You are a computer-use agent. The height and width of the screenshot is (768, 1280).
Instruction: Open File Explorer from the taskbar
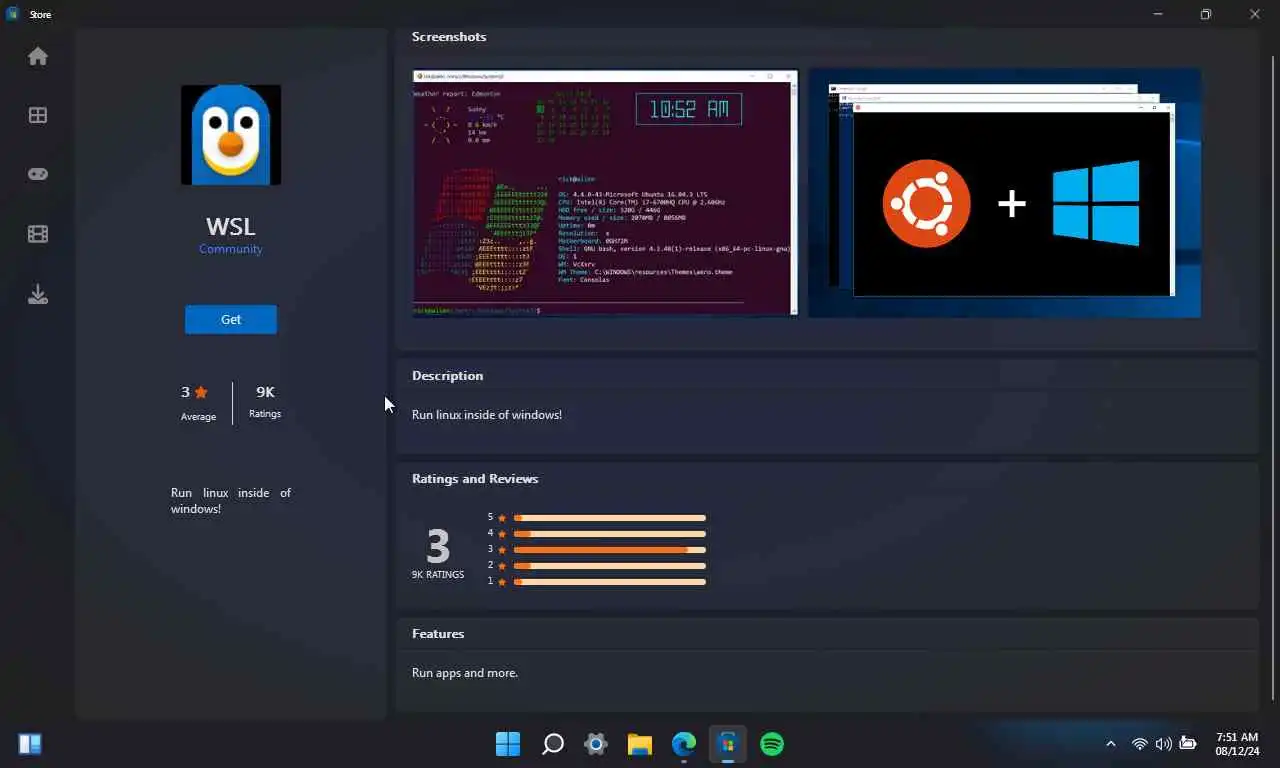click(640, 744)
